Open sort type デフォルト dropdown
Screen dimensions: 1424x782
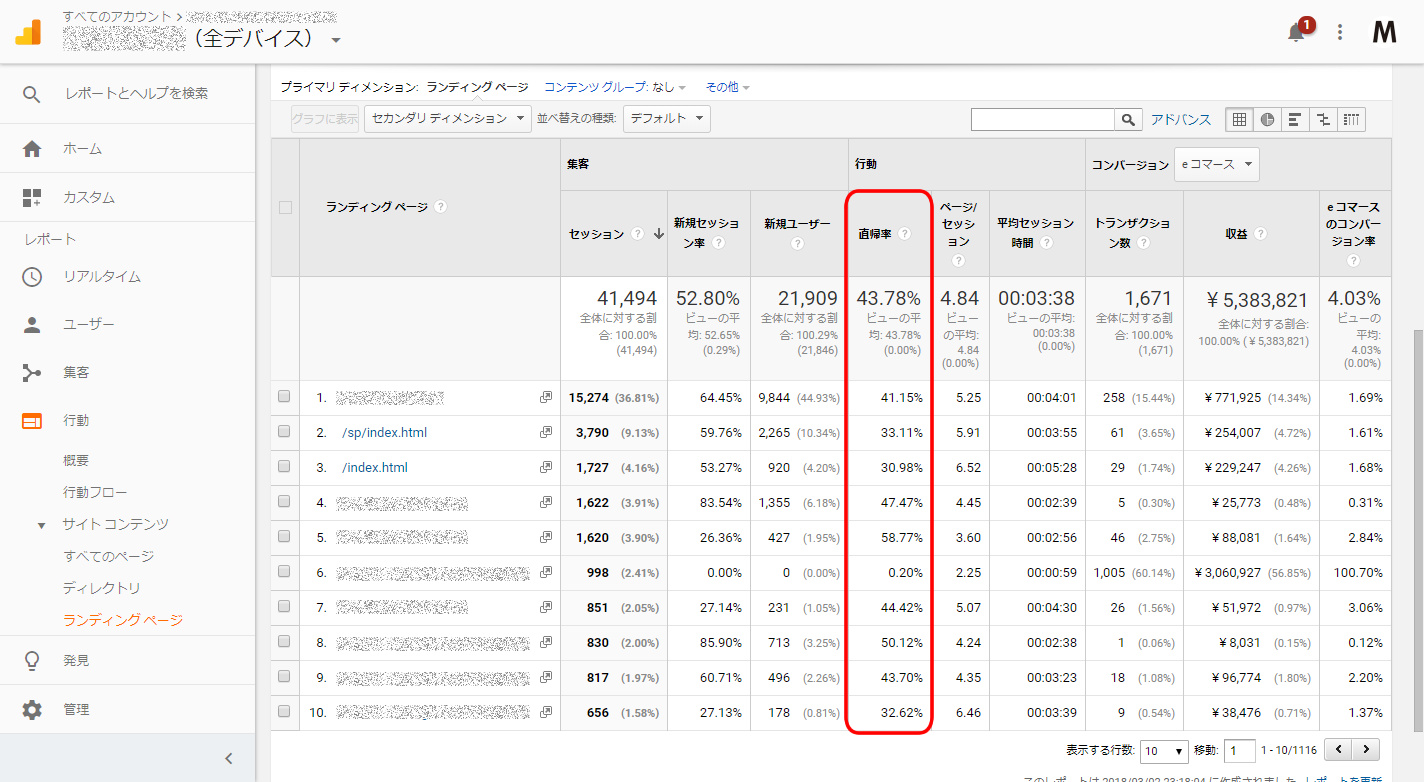(666, 118)
